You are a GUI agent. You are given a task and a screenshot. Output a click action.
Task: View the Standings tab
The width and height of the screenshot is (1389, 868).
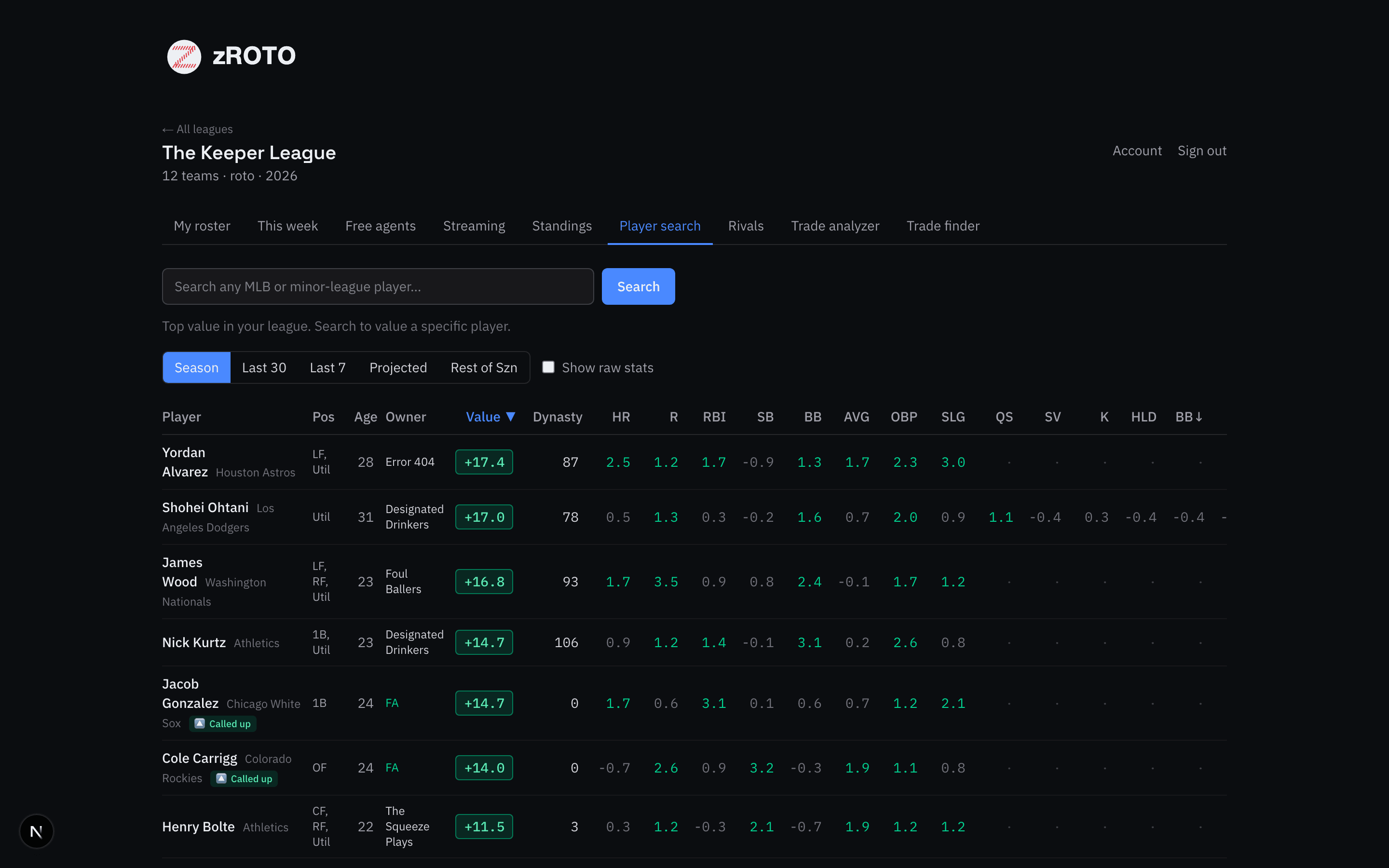pyautogui.click(x=562, y=226)
